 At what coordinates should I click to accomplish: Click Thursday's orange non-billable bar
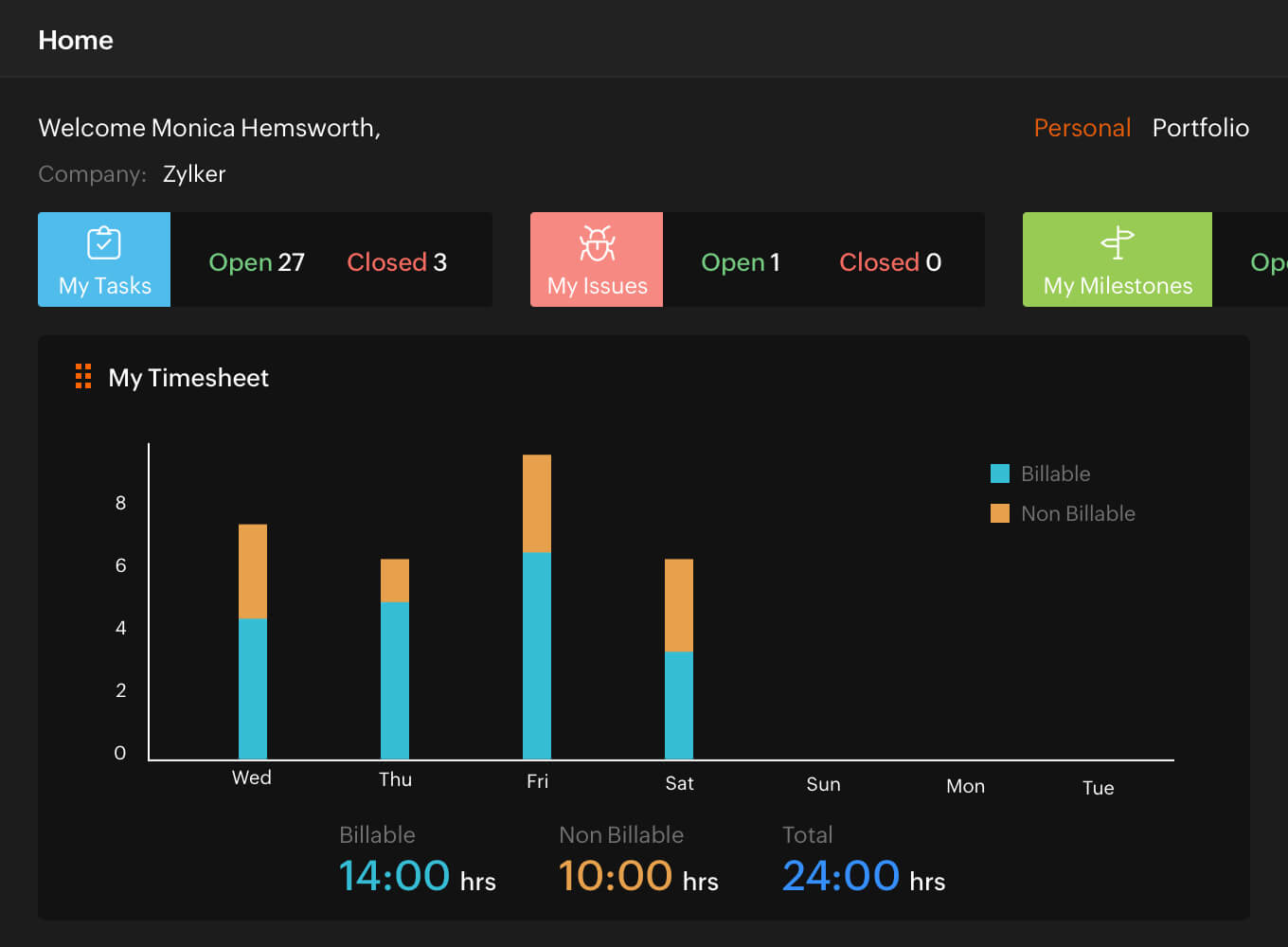395,581
